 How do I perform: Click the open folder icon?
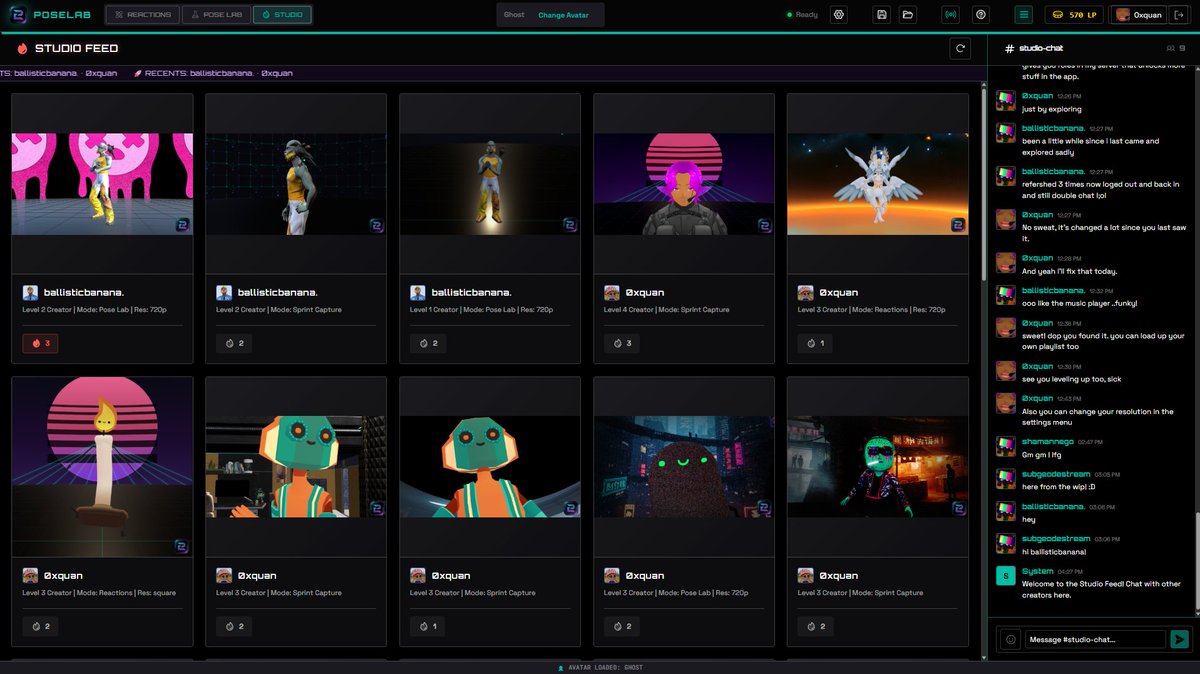click(x=907, y=15)
